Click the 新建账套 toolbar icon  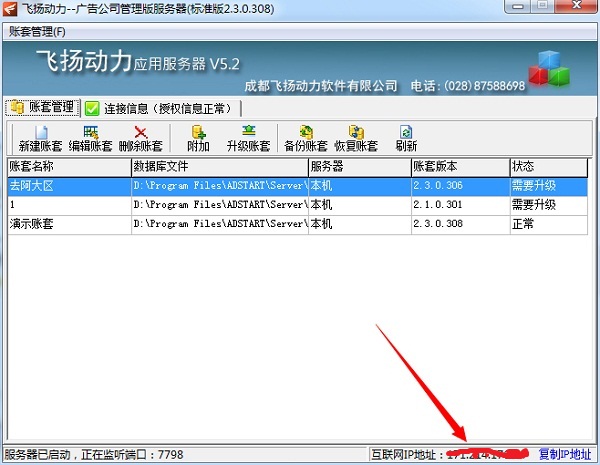(40, 132)
